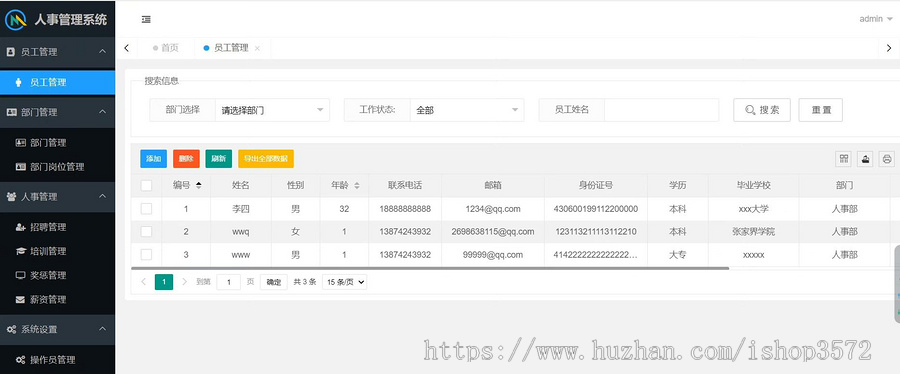Open 部门管理 submenu item

pyautogui.click(x=57, y=143)
